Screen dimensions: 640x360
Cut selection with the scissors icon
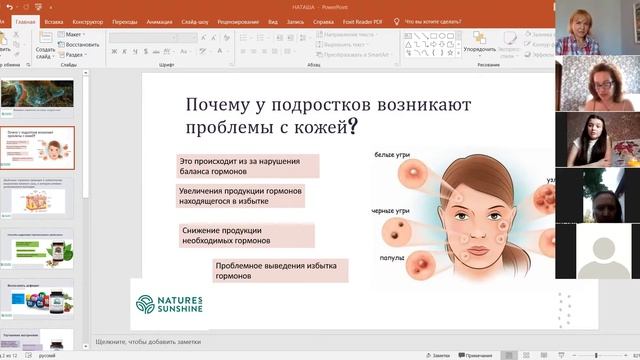(x=16, y=35)
